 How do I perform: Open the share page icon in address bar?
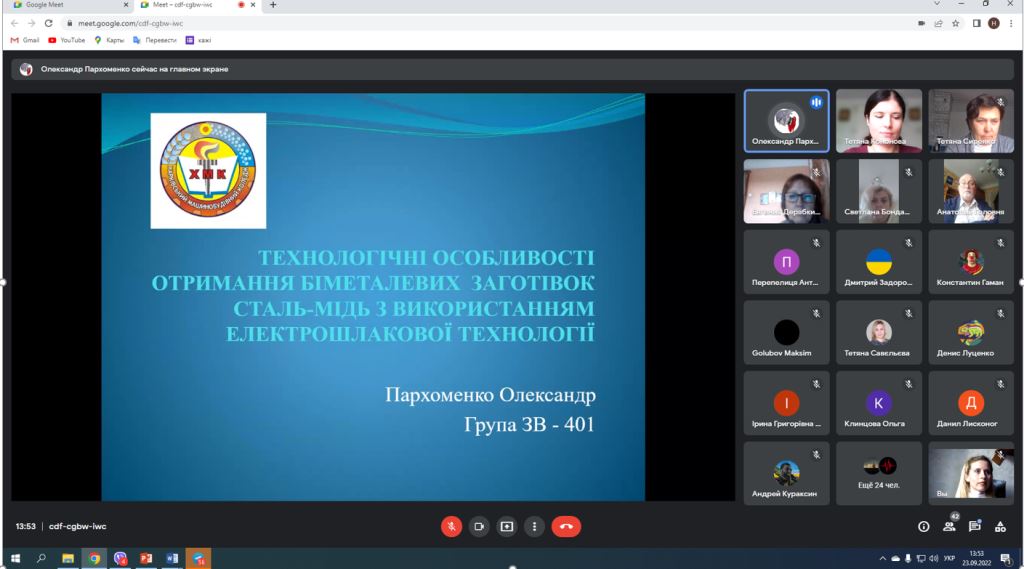pyautogui.click(x=938, y=23)
